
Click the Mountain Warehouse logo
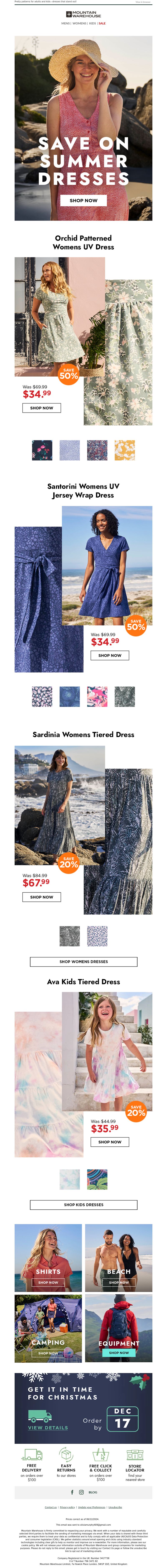[83, 14]
